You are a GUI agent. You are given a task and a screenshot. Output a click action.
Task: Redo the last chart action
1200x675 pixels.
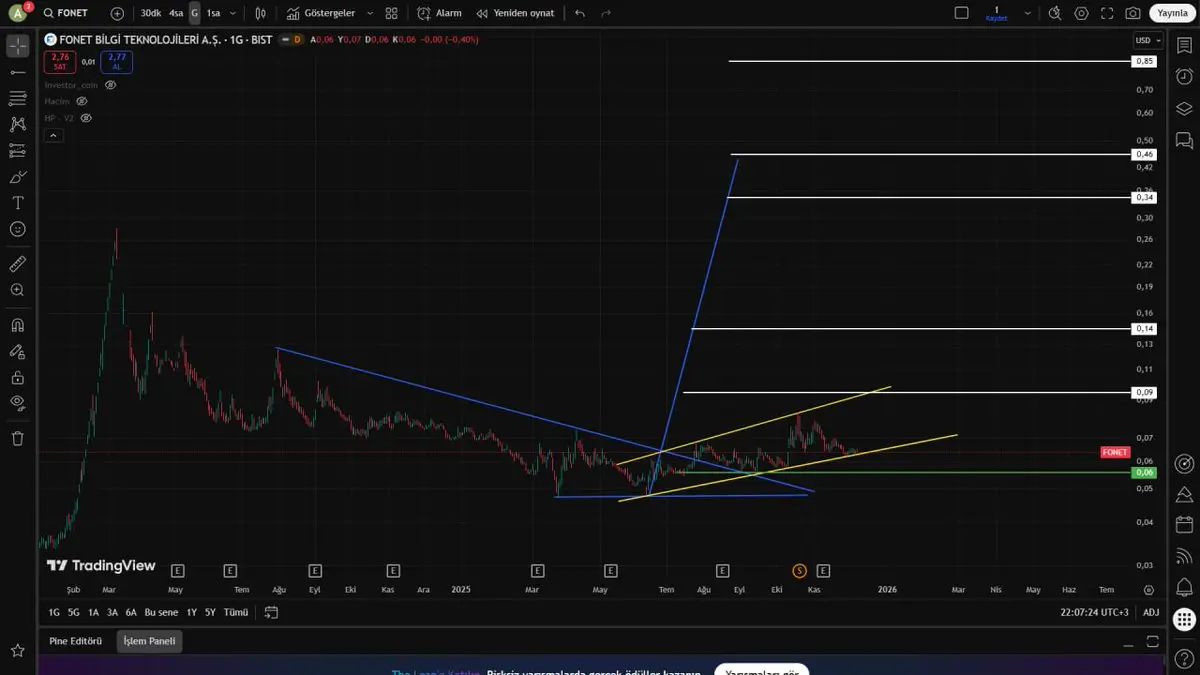pos(605,13)
